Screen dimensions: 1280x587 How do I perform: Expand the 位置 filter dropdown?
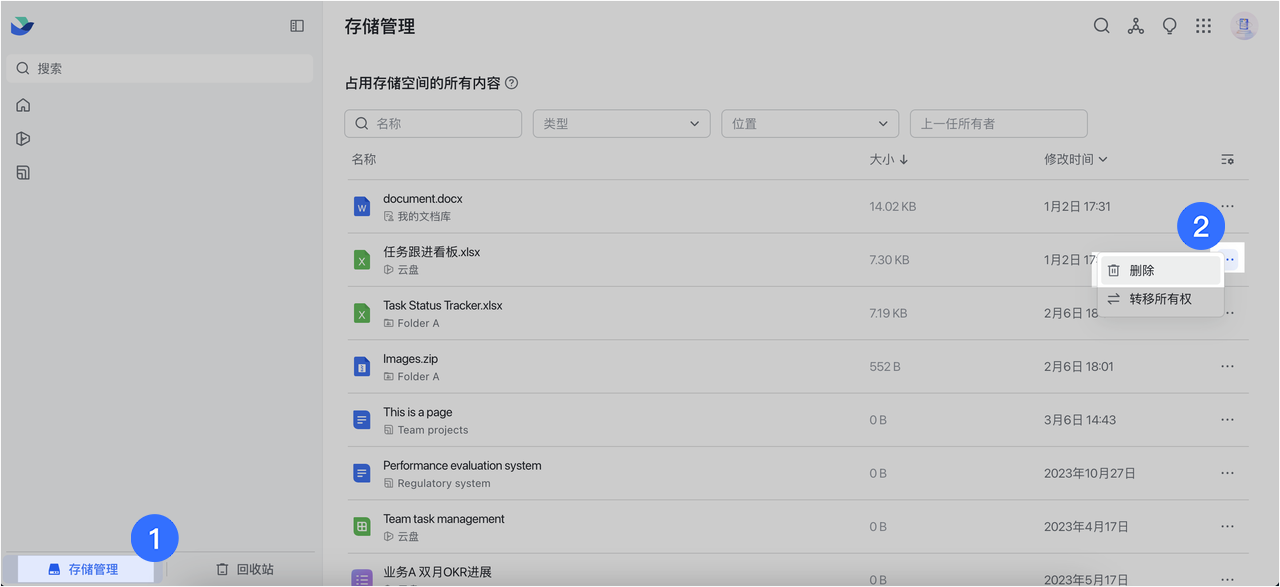pyautogui.click(x=809, y=124)
